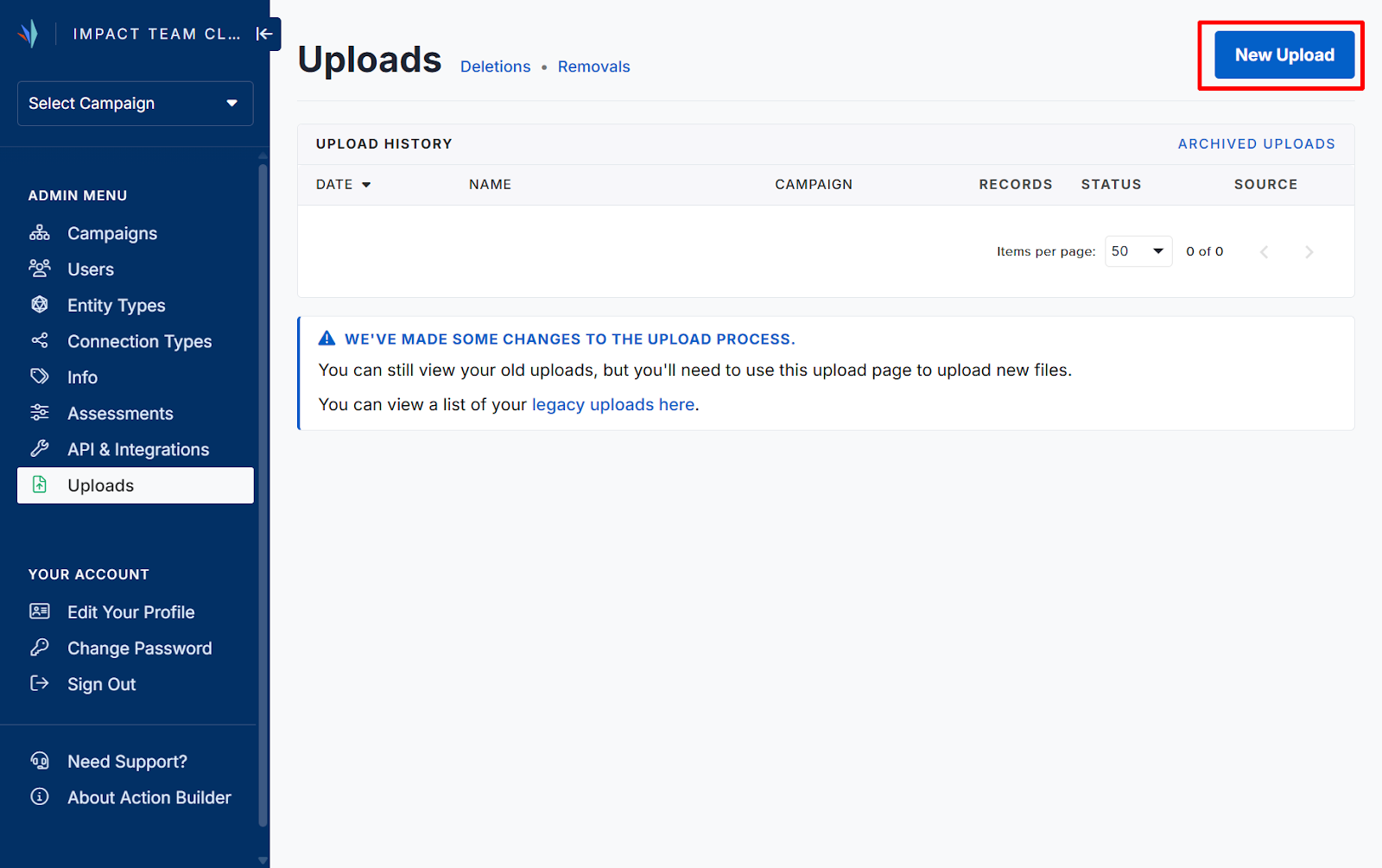Click the NAME column header
Image resolution: width=1382 pixels, height=868 pixels.
coord(491,185)
